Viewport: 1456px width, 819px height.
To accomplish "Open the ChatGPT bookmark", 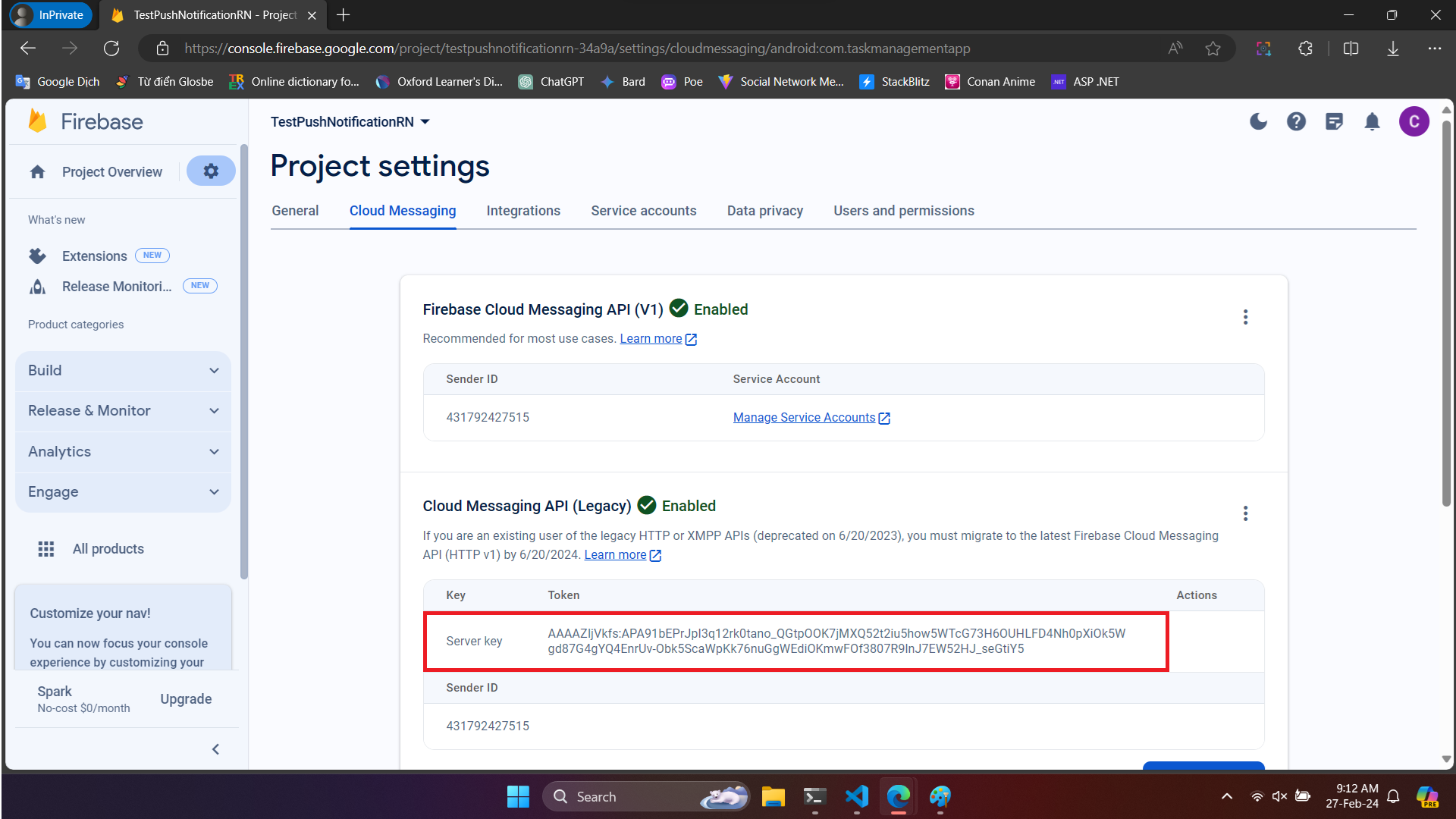I will pos(551,82).
